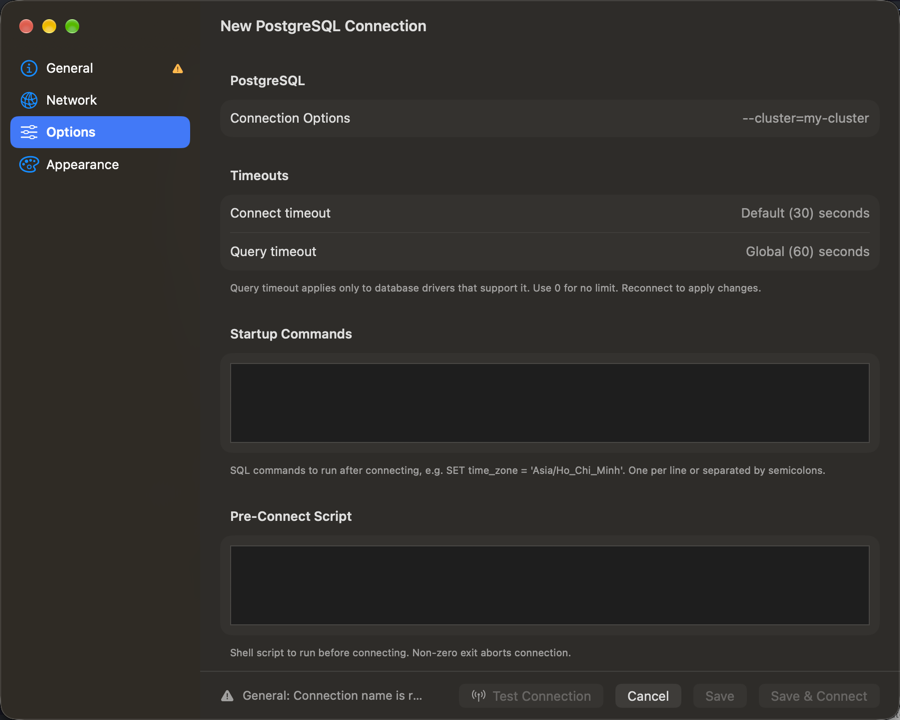Click the Test Connection button
Screen dimensions: 900x720
[531, 696]
